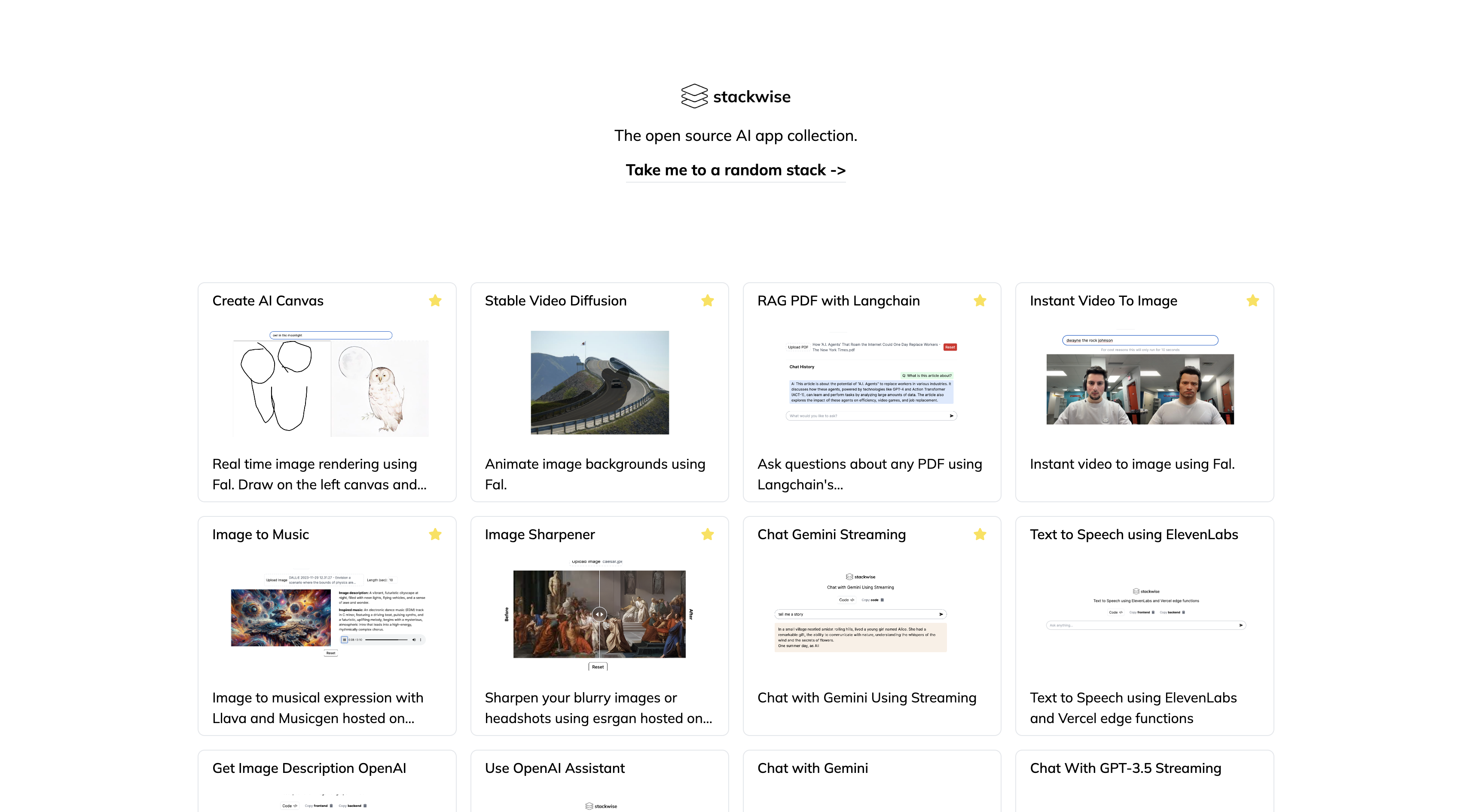The height and width of the screenshot is (812, 1472).
Task: Open the 'Take me to a random stack' link
Action: pyautogui.click(x=736, y=170)
